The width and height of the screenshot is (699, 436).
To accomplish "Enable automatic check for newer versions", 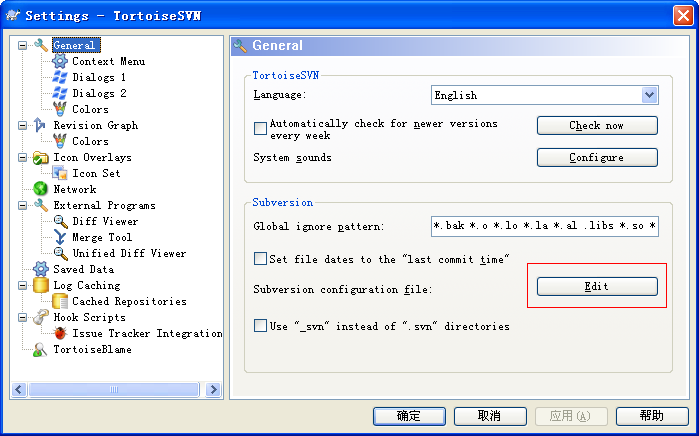I will click(x=260, y=129).
